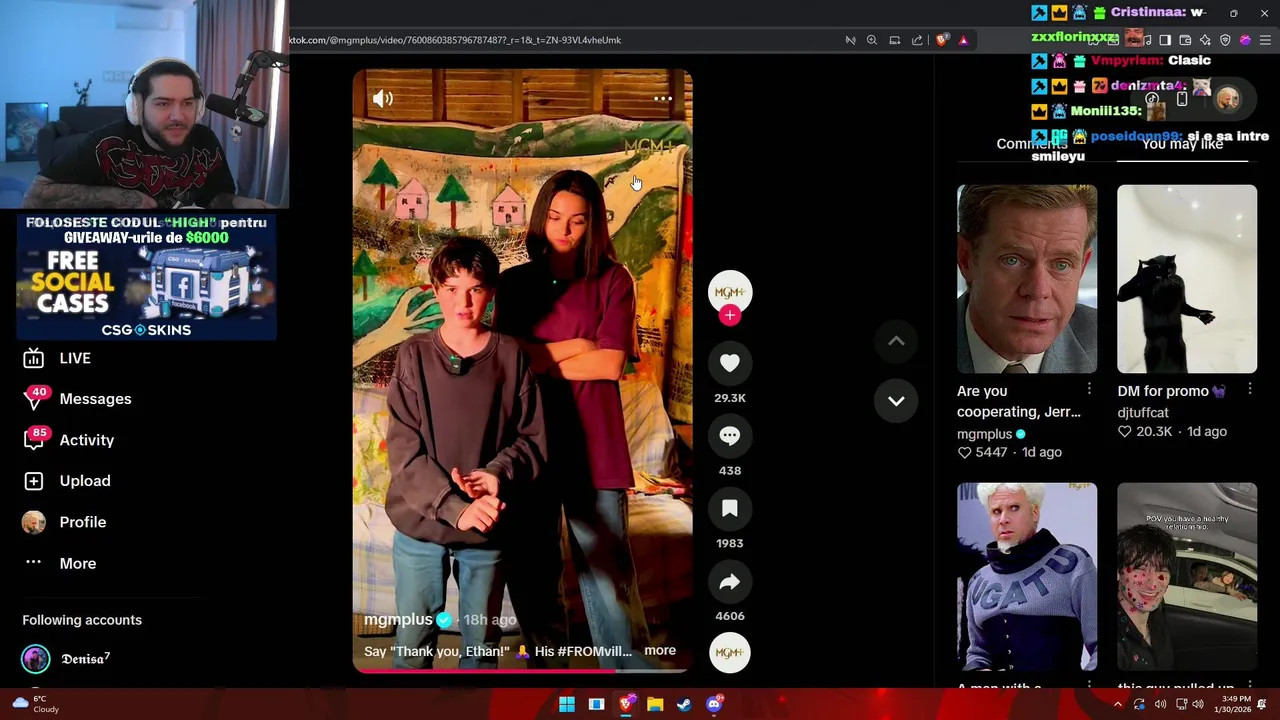Open the Brave Leo AI sparkle icon

point(1205,40)
